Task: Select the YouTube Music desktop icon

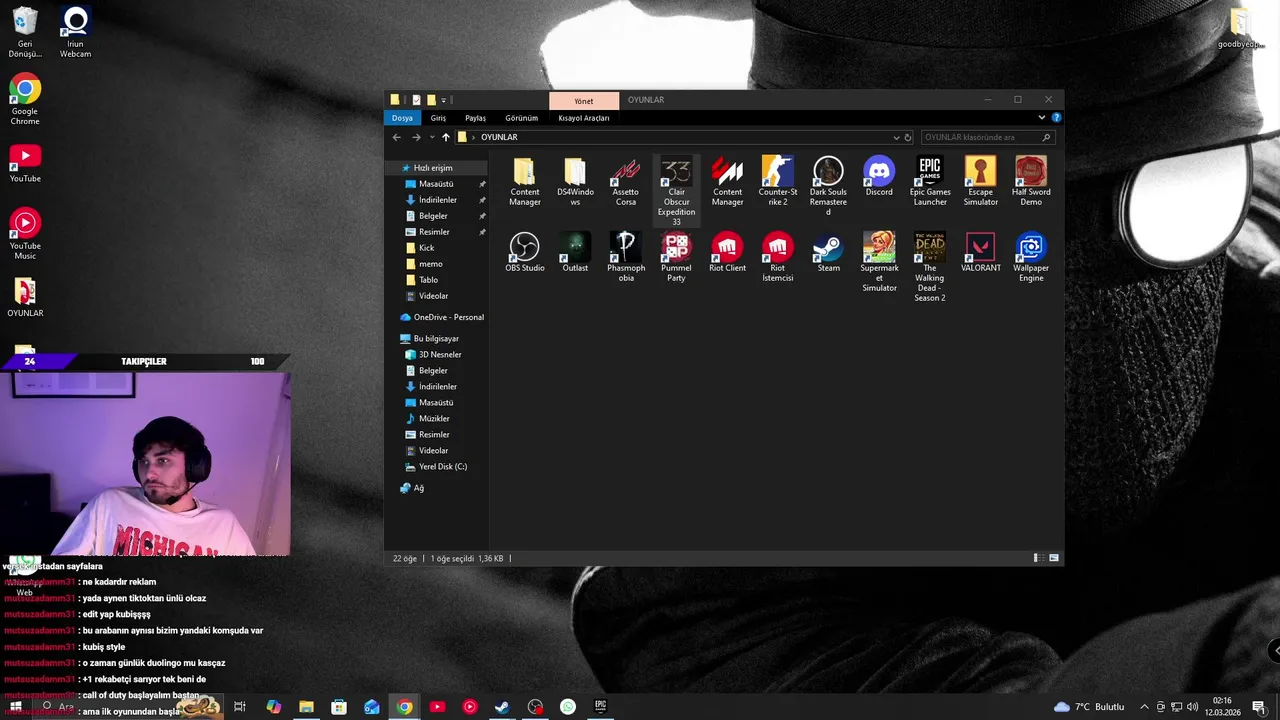Action: pyautogui.click(x=25, y=234)
